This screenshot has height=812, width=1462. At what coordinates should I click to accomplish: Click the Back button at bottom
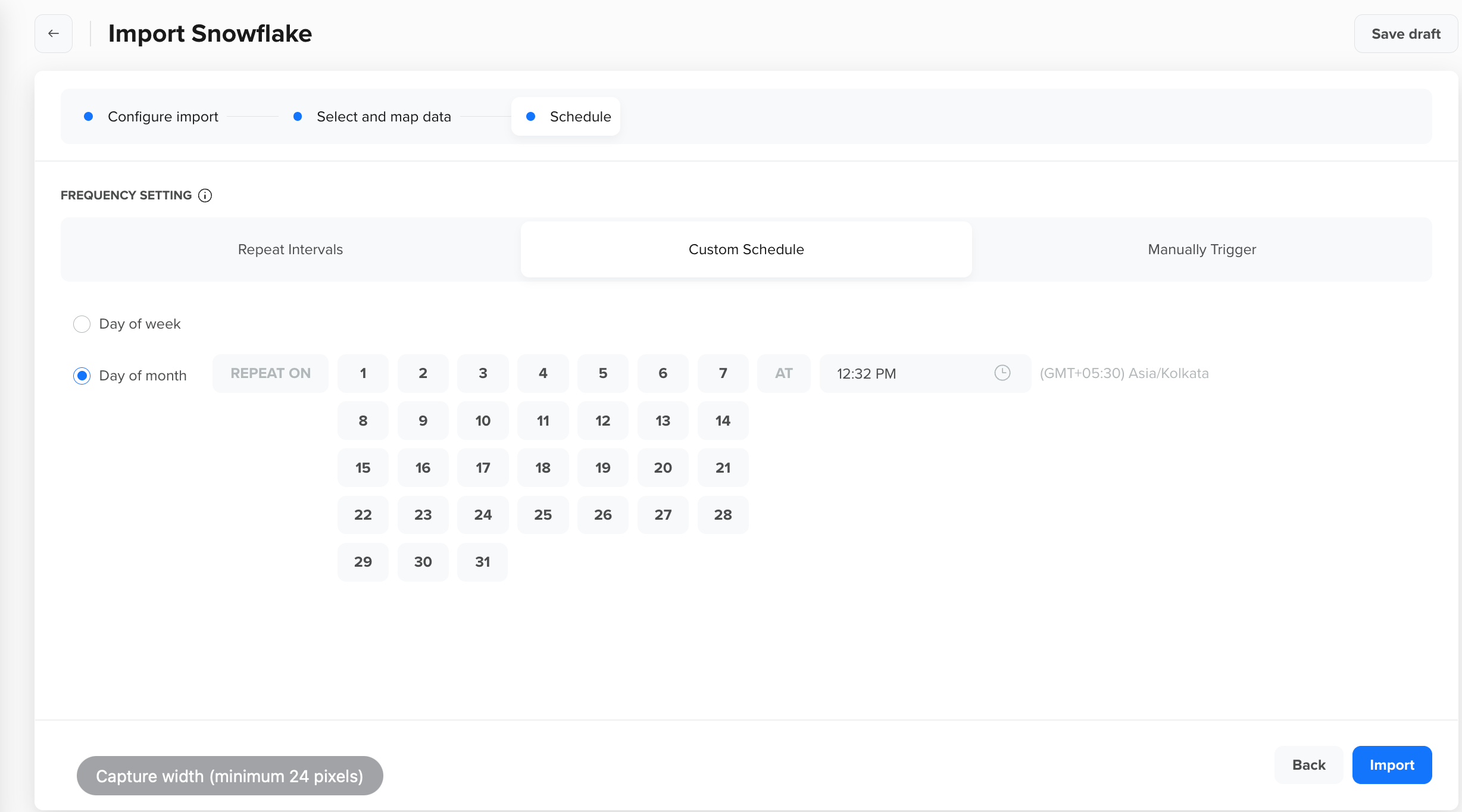[1308, 765]
